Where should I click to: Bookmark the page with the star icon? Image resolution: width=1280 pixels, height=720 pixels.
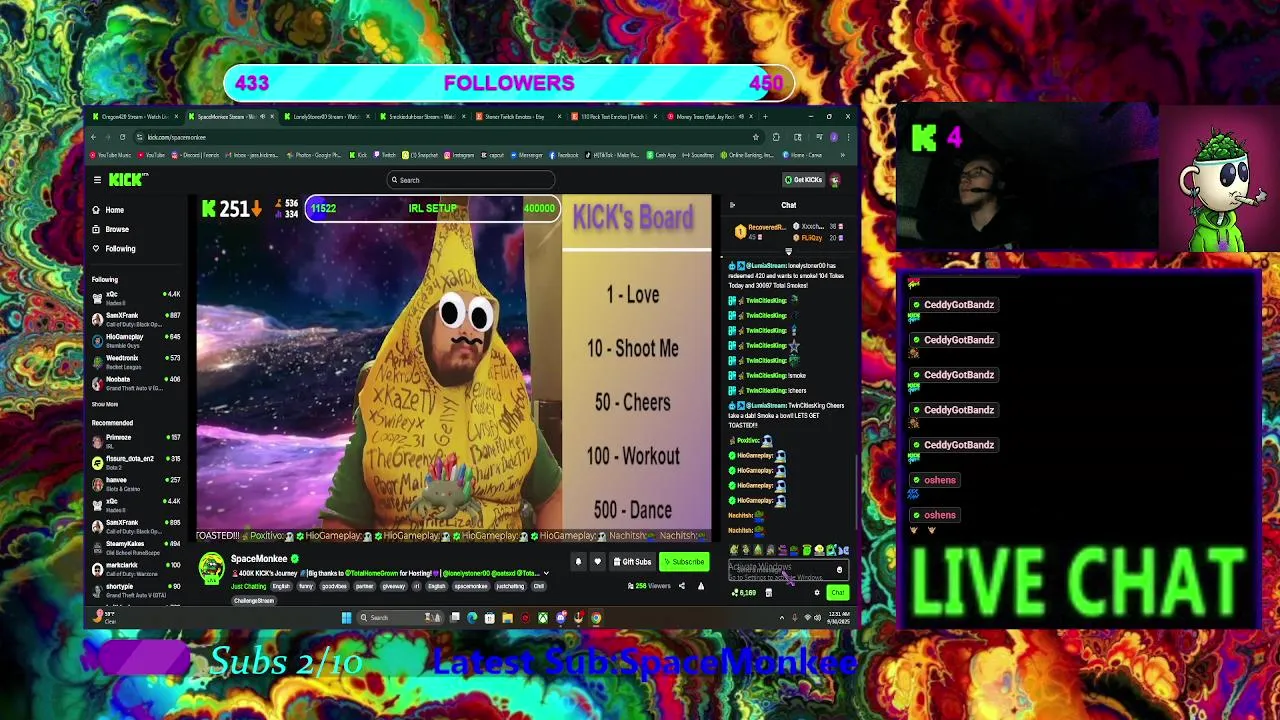(755, 137)
